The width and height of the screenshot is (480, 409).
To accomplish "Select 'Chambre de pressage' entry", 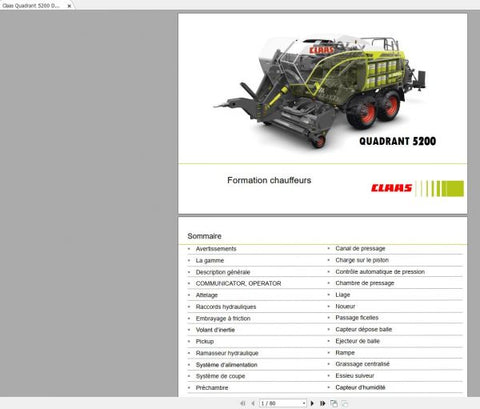I will [x=365, y=283].
